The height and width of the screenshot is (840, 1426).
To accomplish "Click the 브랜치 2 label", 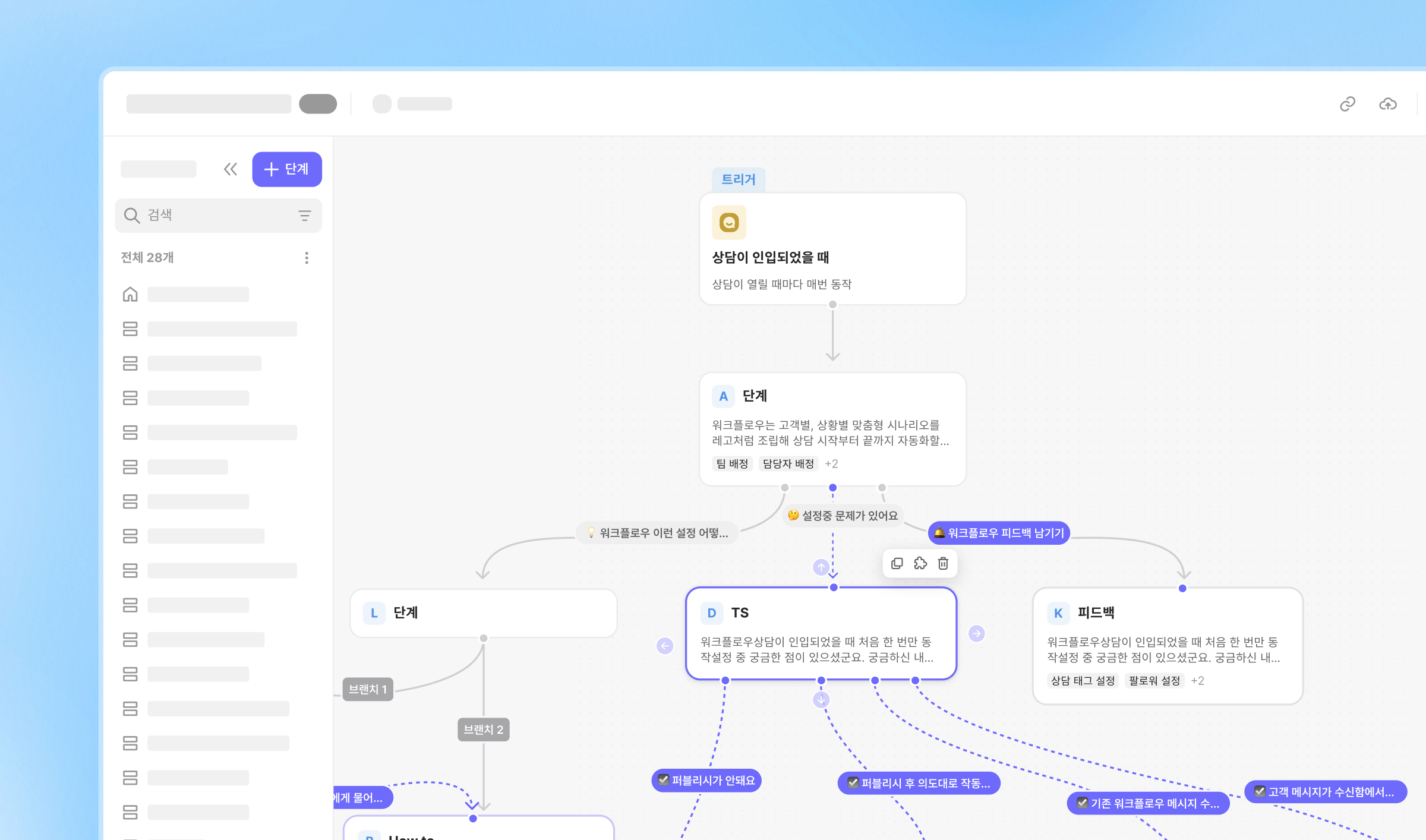I will click(x=483, y=730).
